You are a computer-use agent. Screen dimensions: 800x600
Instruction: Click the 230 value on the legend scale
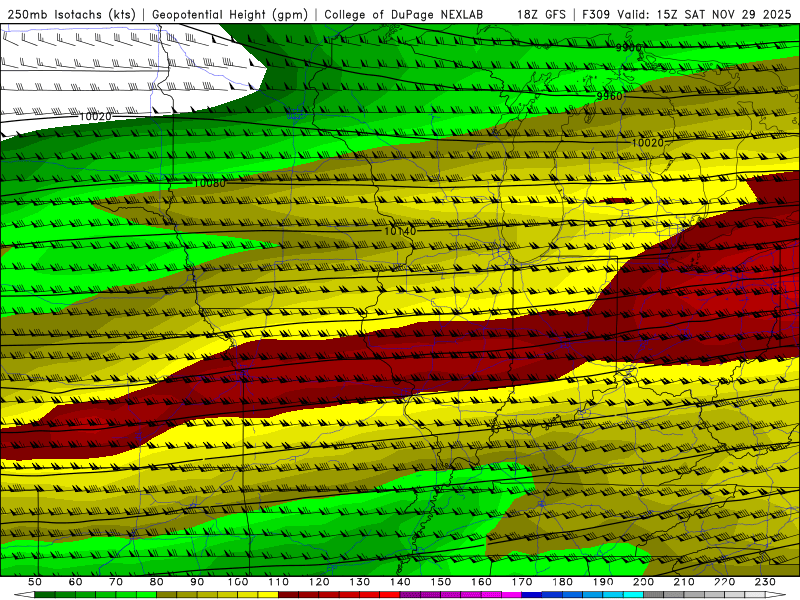coord(765,582)
